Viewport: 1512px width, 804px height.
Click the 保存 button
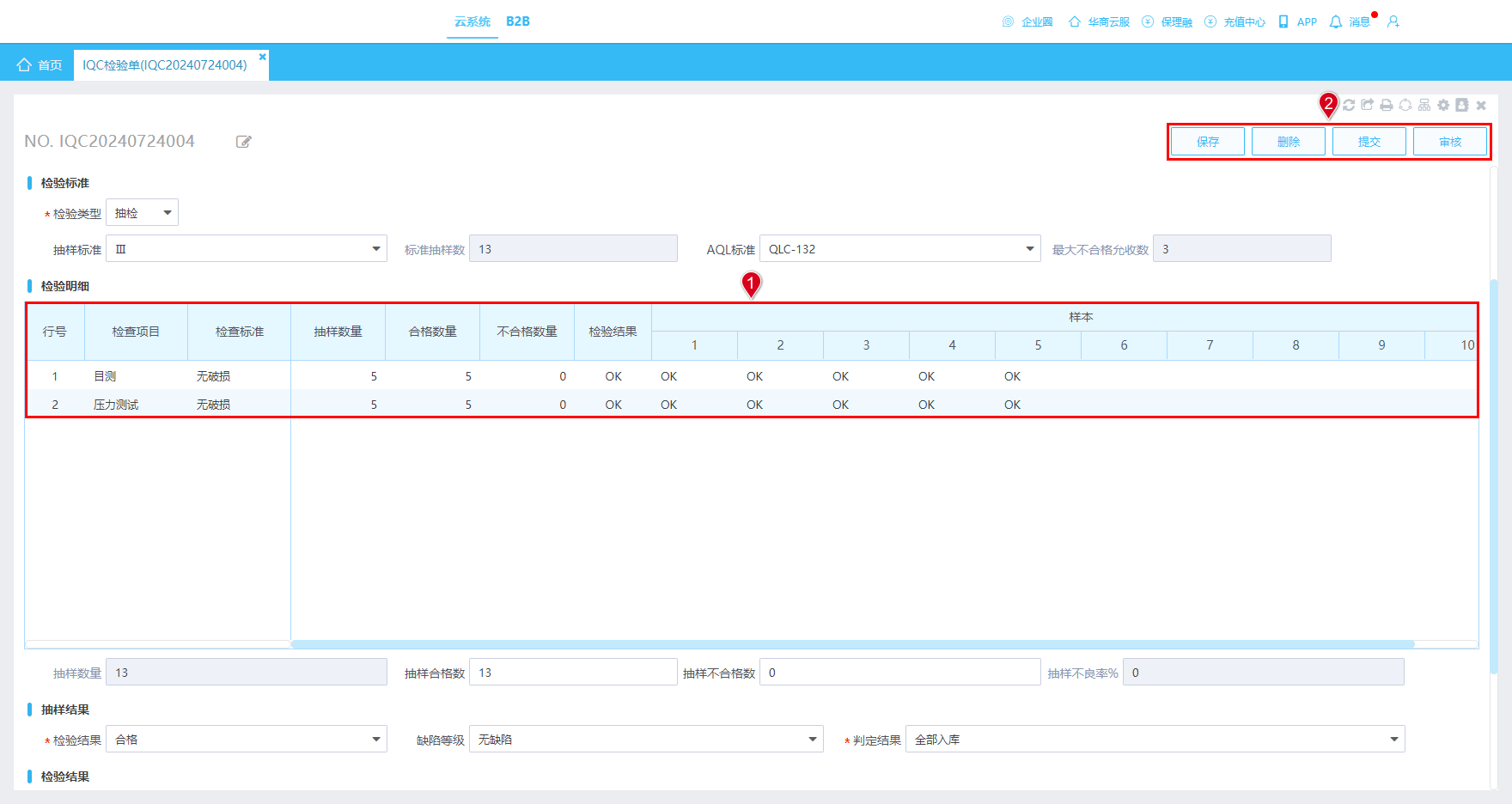click(1208, 142)
